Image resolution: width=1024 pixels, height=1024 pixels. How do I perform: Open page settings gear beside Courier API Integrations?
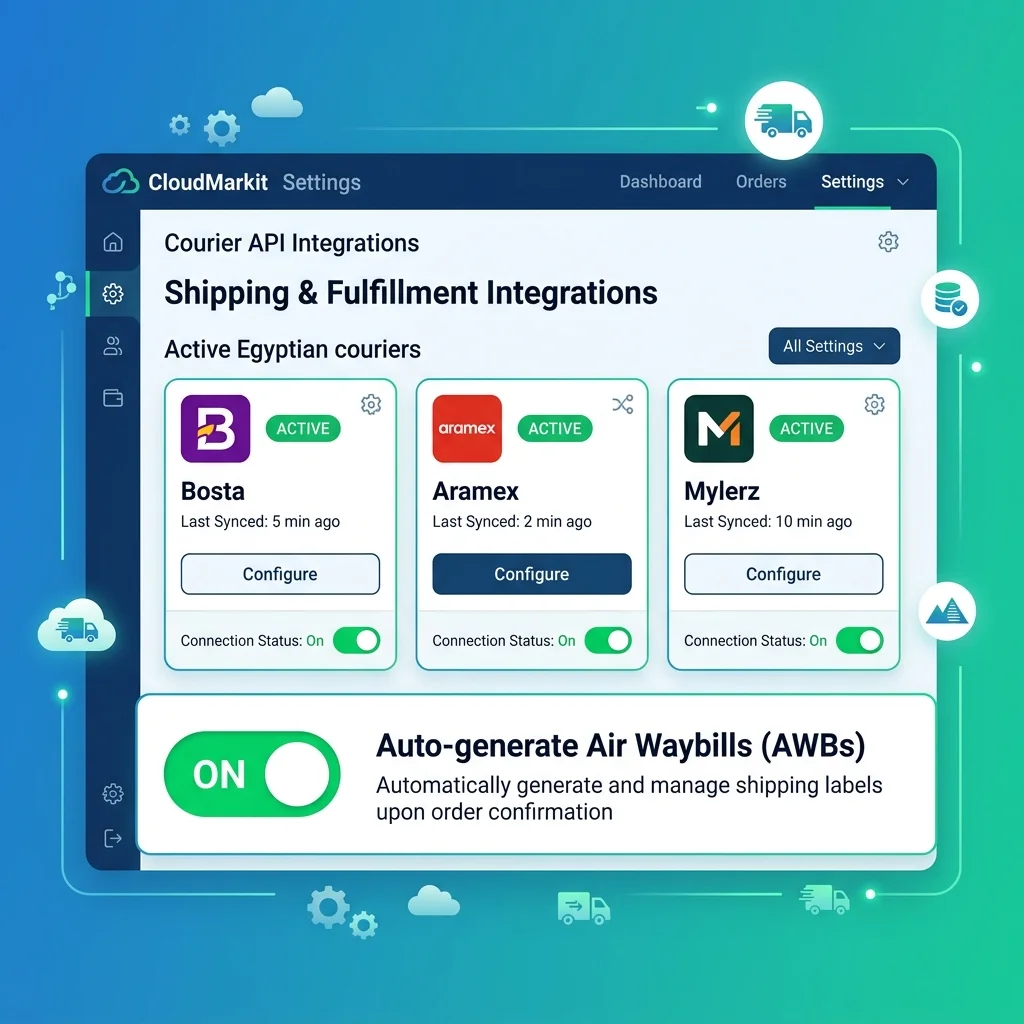[888, 242]
